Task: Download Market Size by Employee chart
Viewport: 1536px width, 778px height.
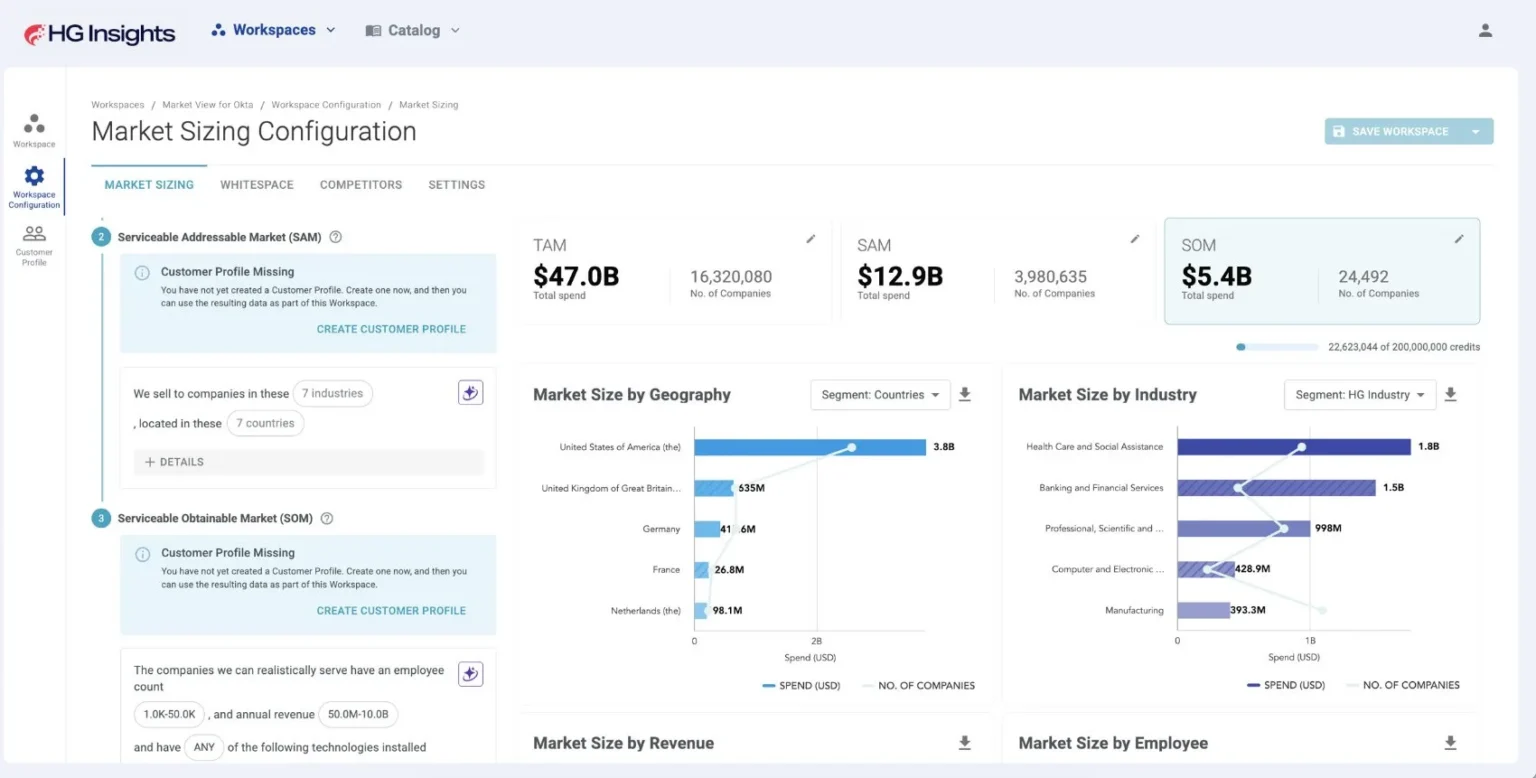Action: tap(1451, 743)
